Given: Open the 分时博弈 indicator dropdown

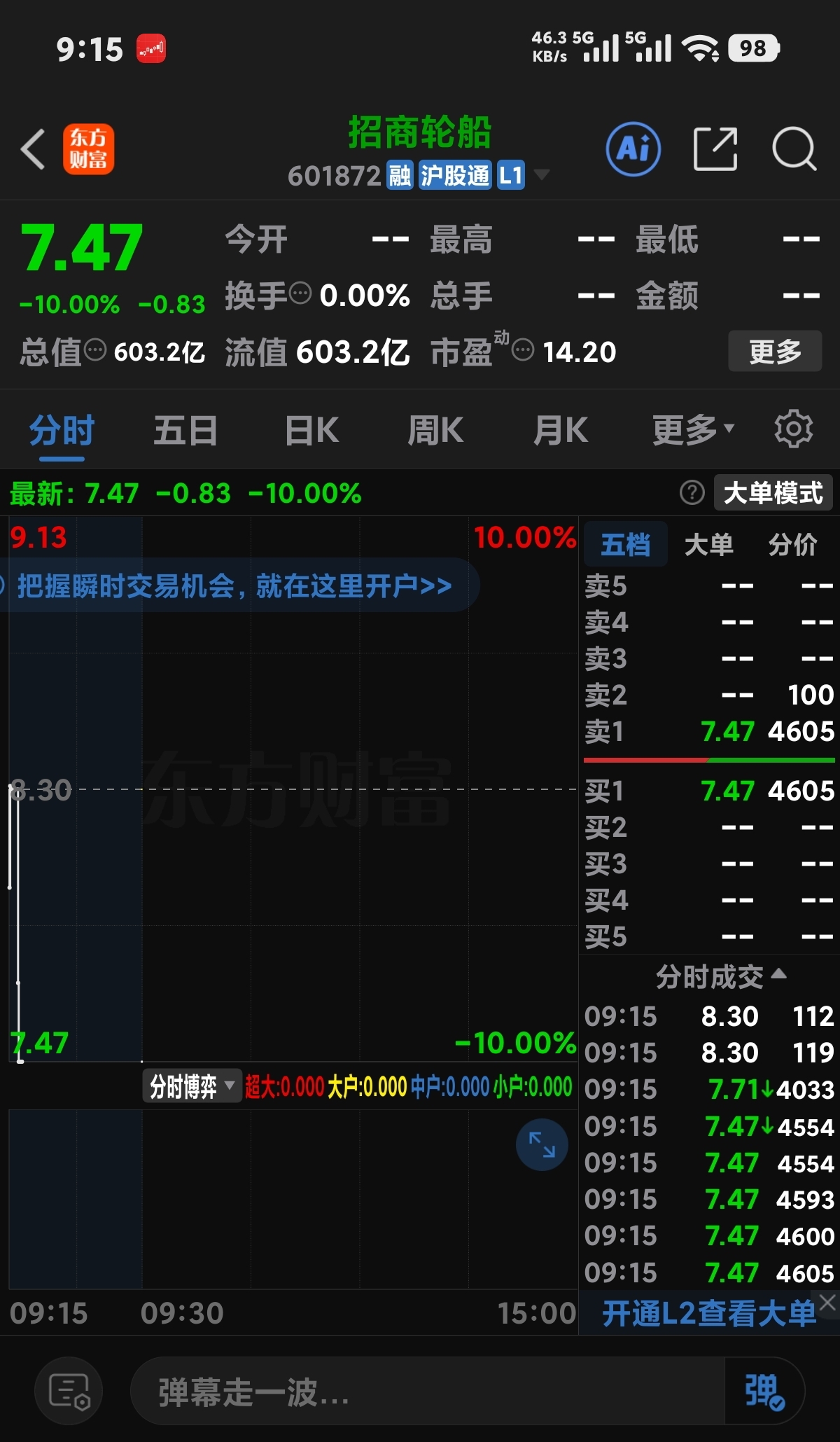Looking at the screenshot, I should [x=192, y=1086].
